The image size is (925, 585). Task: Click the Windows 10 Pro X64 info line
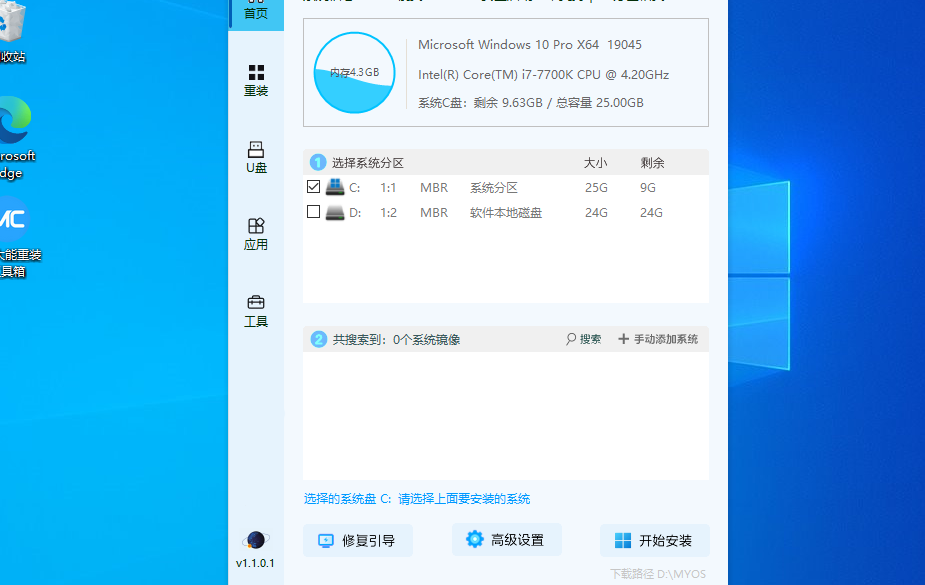[530, 45]
